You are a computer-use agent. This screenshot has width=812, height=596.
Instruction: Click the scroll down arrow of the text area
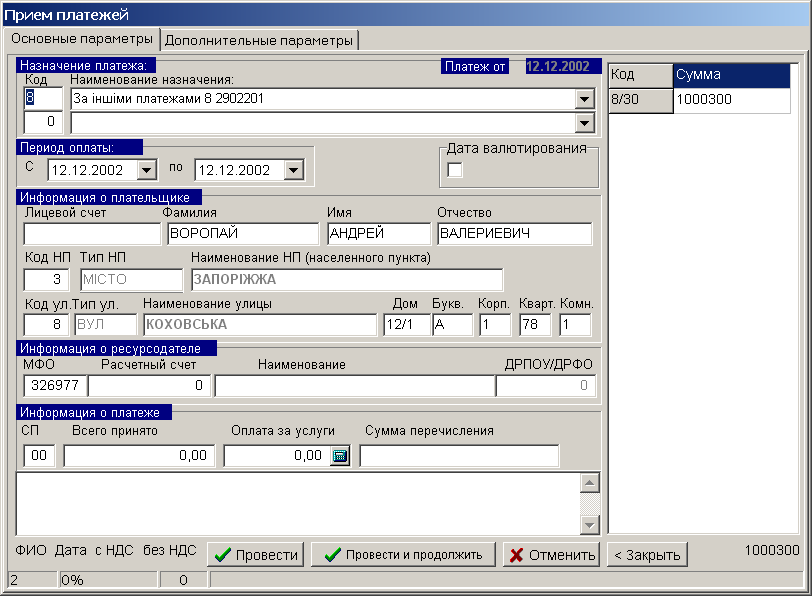click(x=589, y=525)
